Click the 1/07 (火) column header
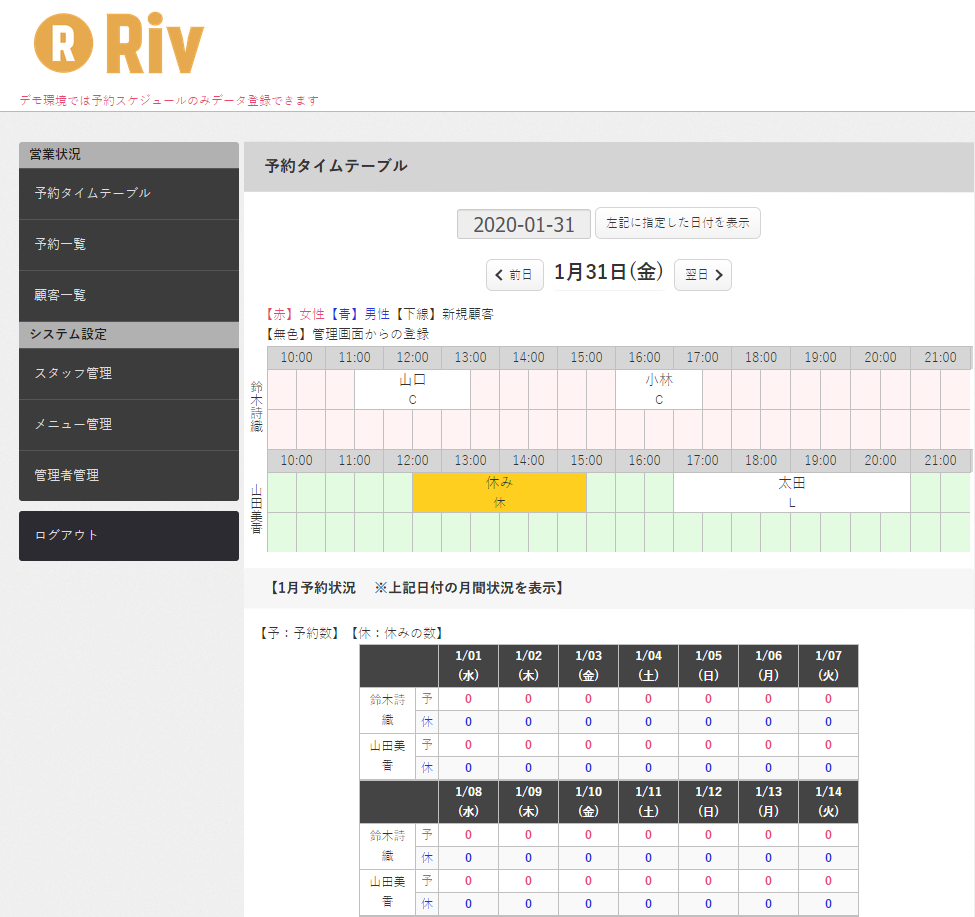The height and width of the screenshot is (917, 975). pos(828,665)
